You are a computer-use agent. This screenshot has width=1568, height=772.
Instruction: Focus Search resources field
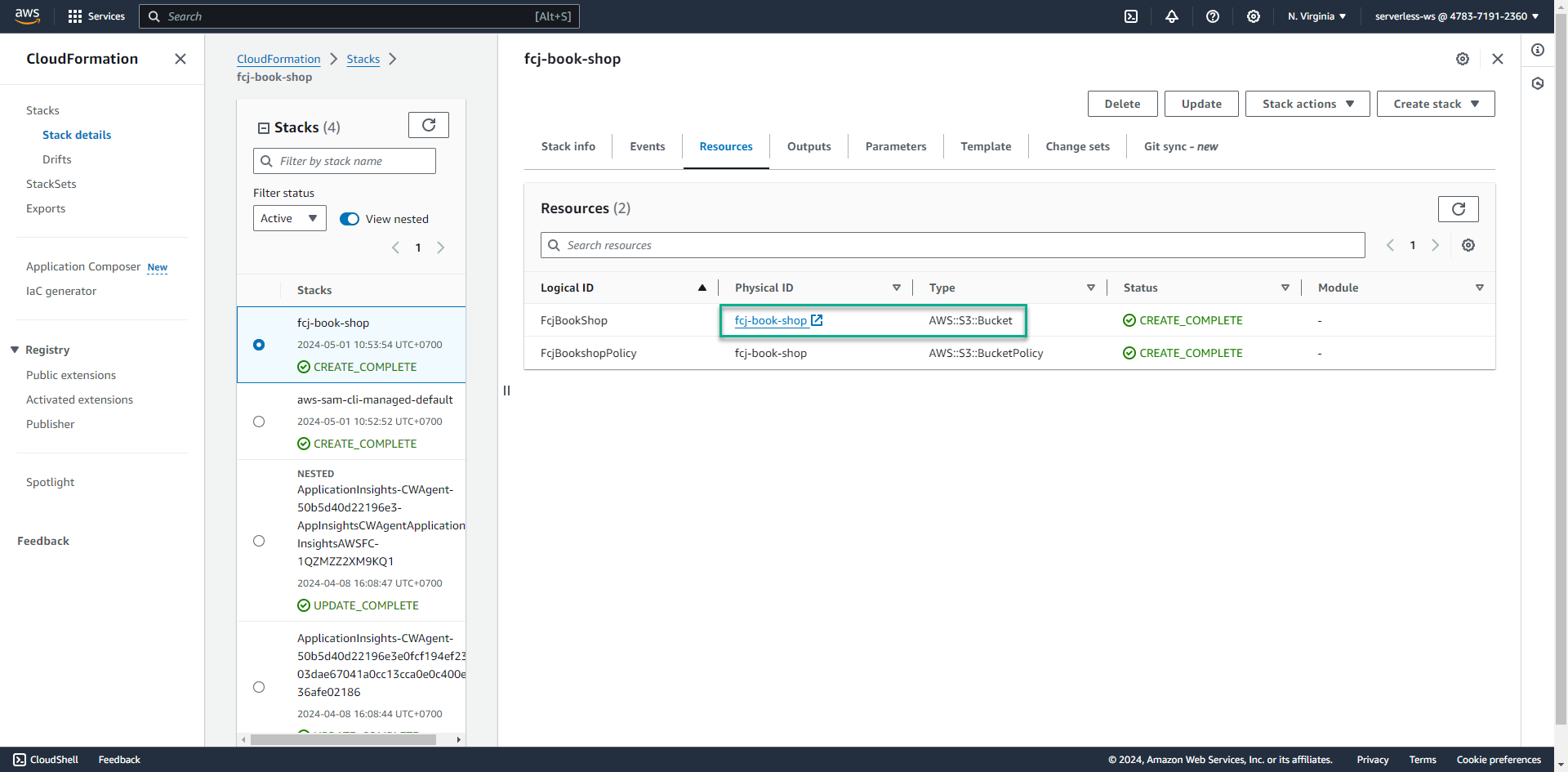[x=953, y=245]
